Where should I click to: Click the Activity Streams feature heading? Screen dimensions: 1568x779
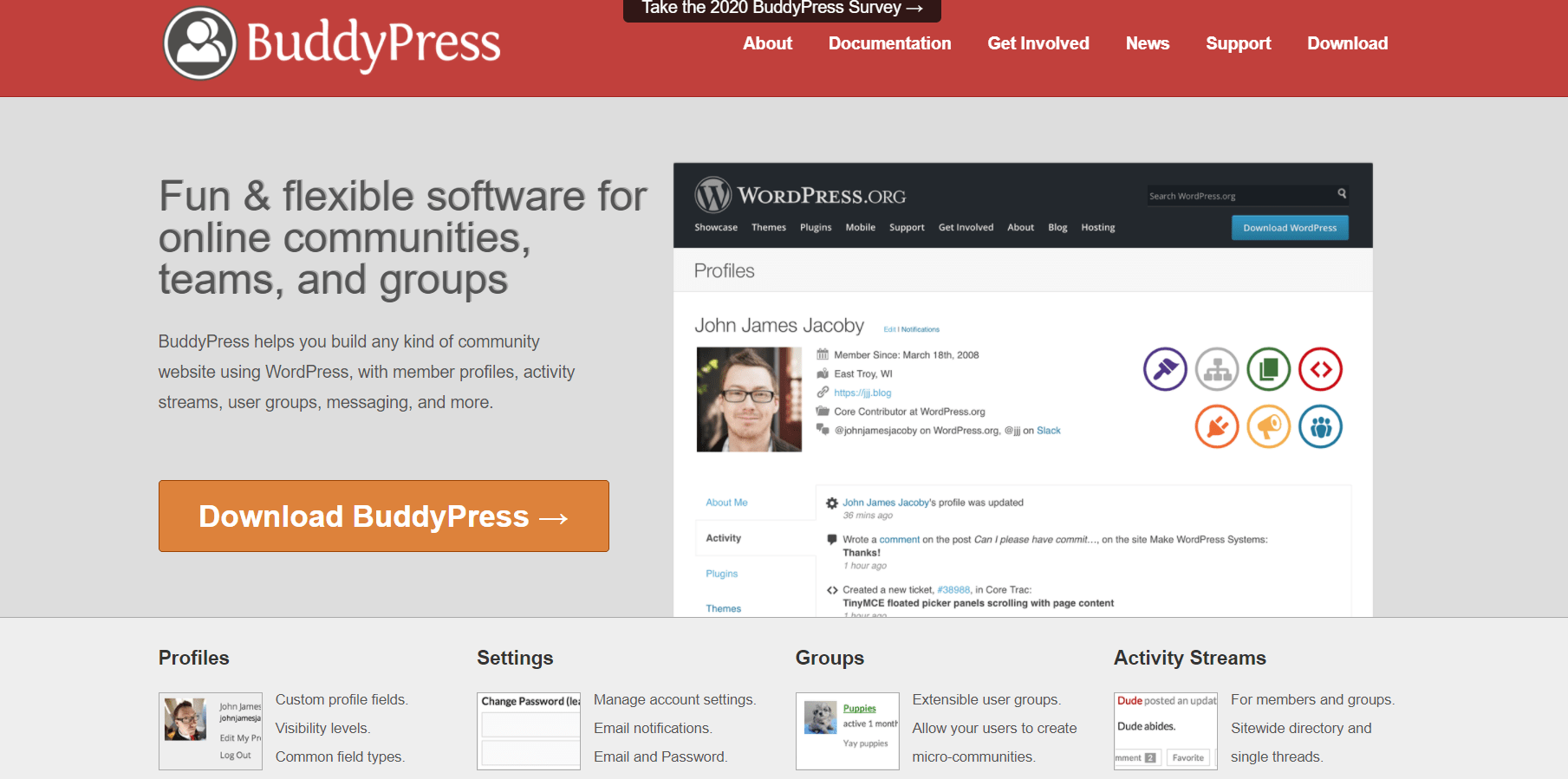coord(1190,658)
